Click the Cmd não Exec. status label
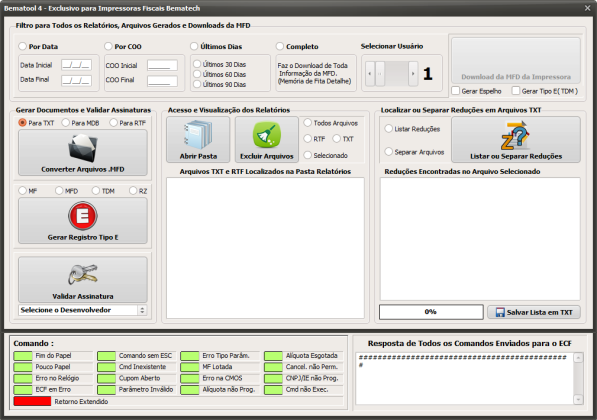Viewport: 597px width, 420px height. click(307, 390)
